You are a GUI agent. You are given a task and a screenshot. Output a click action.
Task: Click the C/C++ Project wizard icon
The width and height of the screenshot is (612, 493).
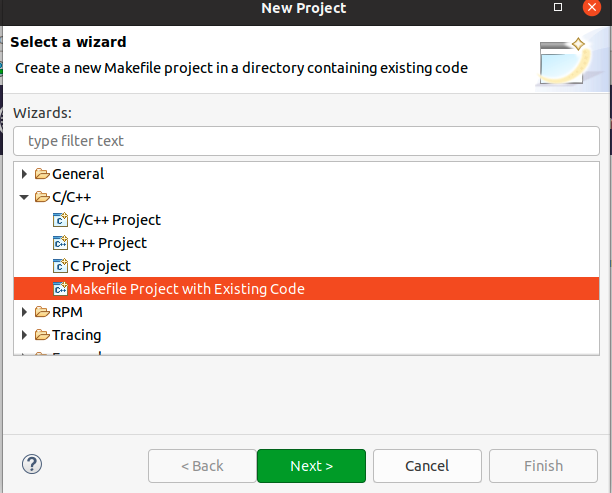(x=60, y=220)
